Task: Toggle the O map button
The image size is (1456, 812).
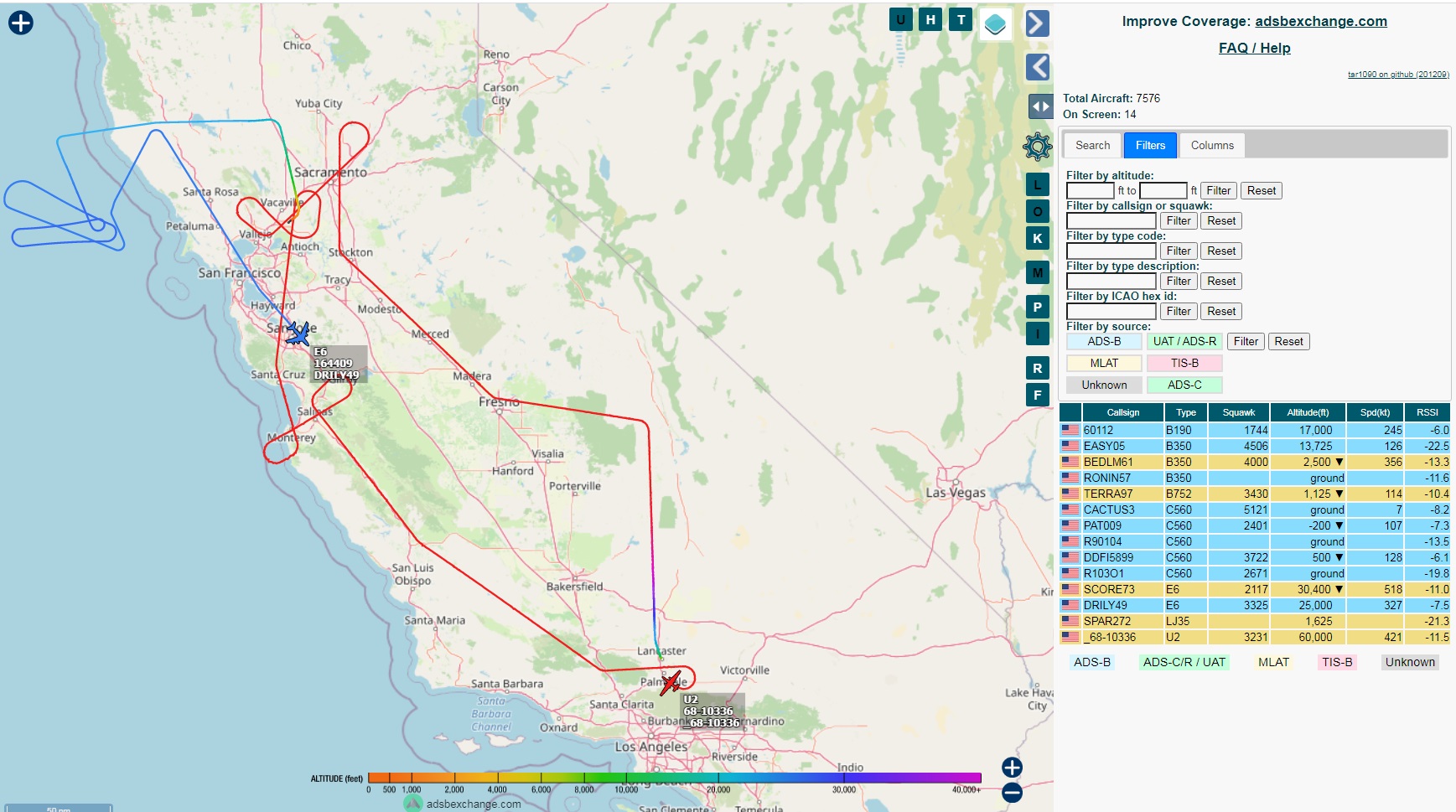Action: pyautogui.click(x=1038, y=211)
